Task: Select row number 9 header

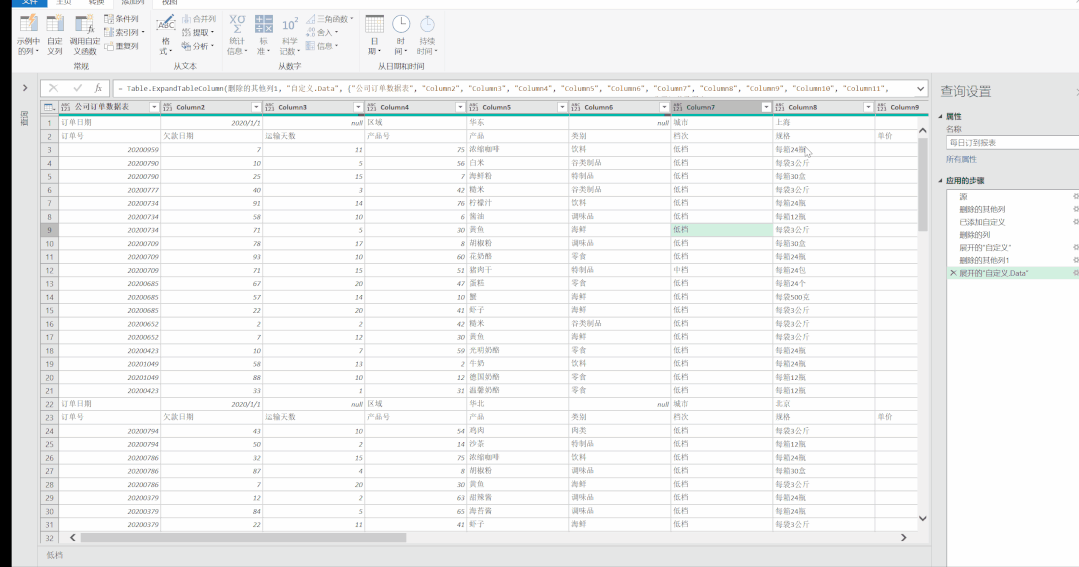Action: point(50,230)
